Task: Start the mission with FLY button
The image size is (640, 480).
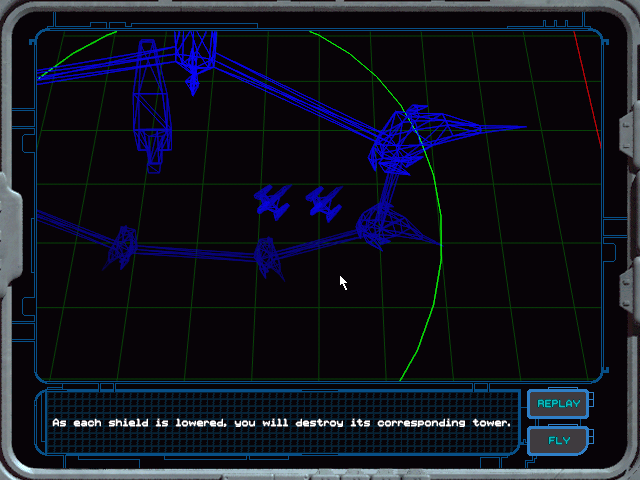Action: [x=558, y=440]
